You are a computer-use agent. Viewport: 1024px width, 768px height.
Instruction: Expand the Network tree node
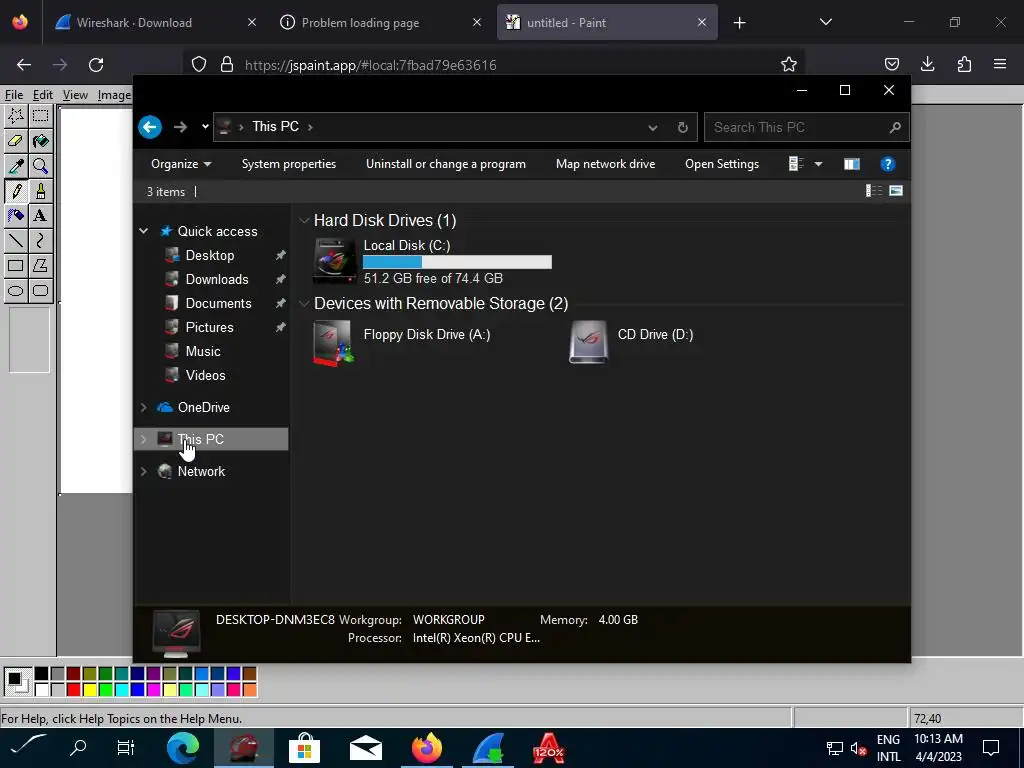(144, 471)
